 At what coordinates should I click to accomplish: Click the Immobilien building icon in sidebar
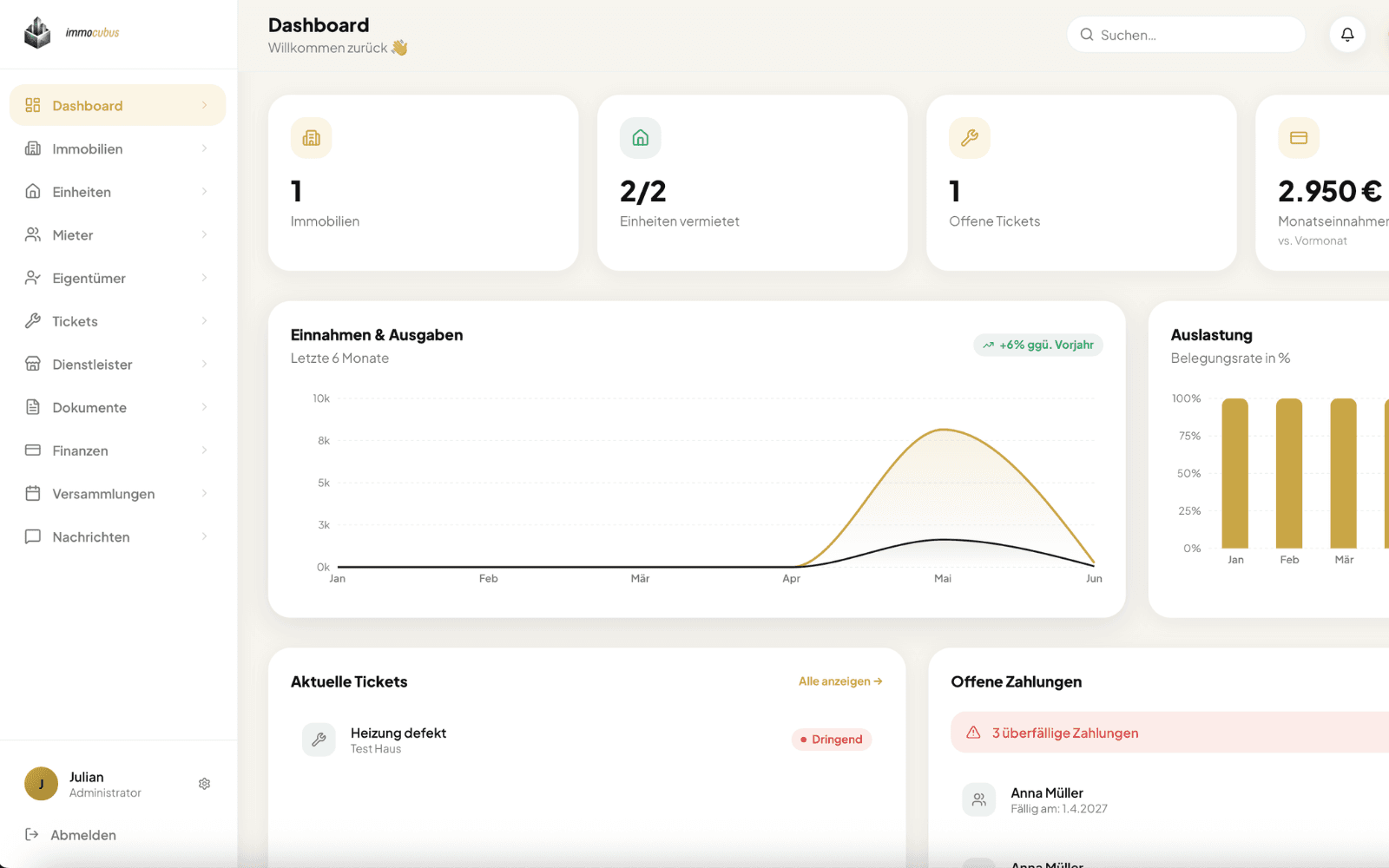click(33, 148)
